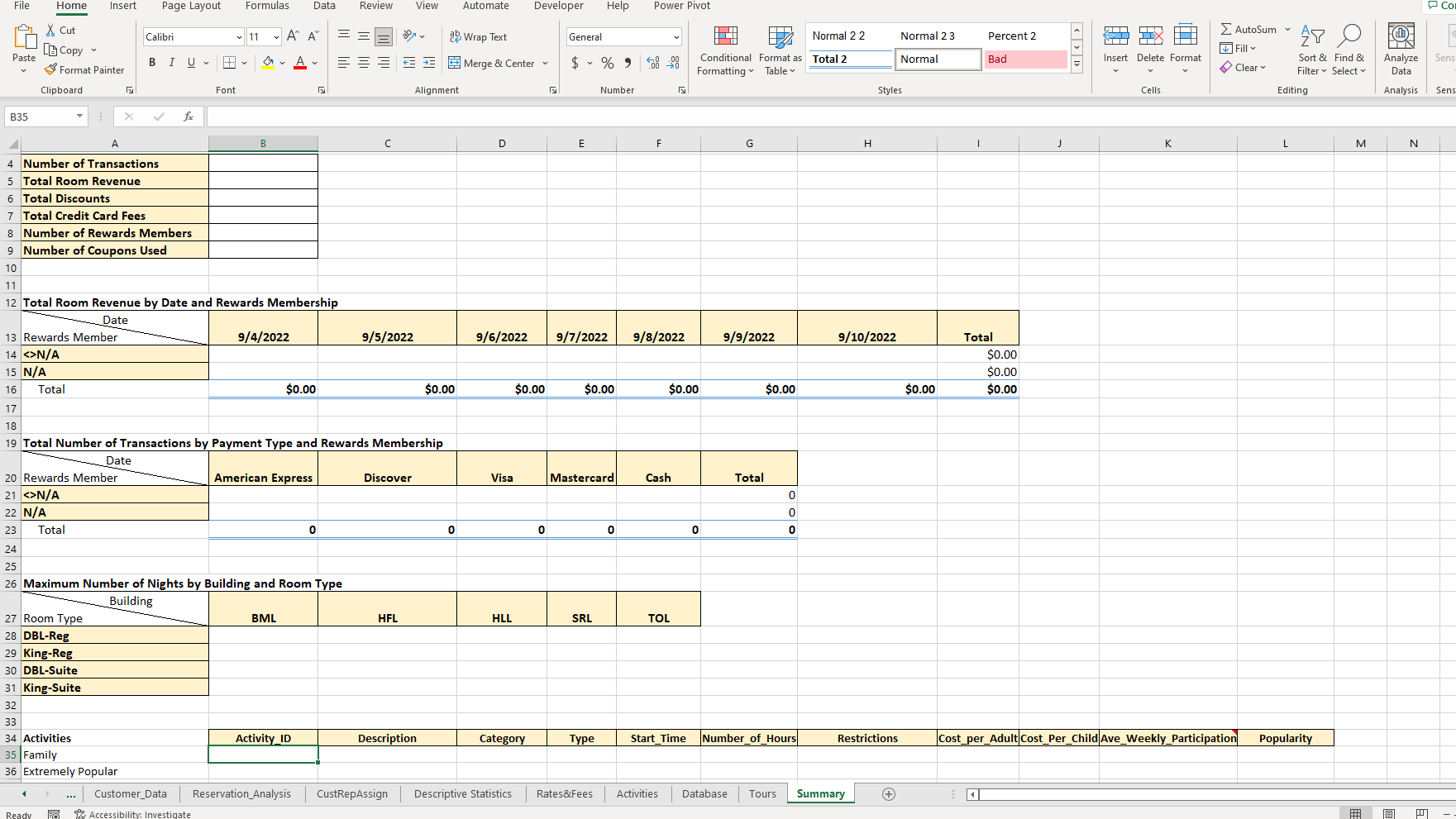Open the font size dropdown
Viewport: 1456px width, 819px height.
click(276, 37)
